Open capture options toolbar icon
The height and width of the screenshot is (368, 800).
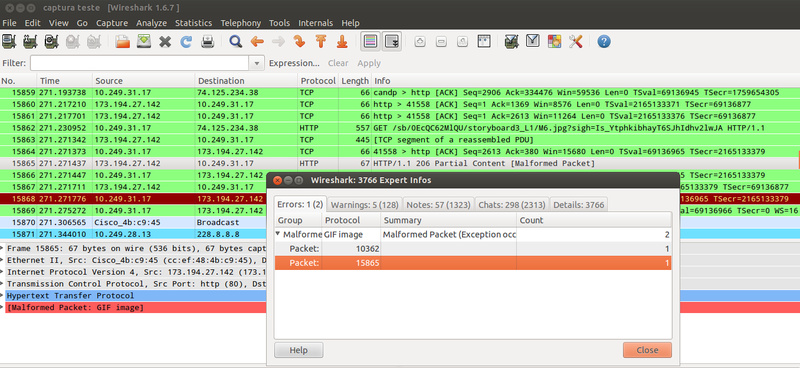[31, 41]
